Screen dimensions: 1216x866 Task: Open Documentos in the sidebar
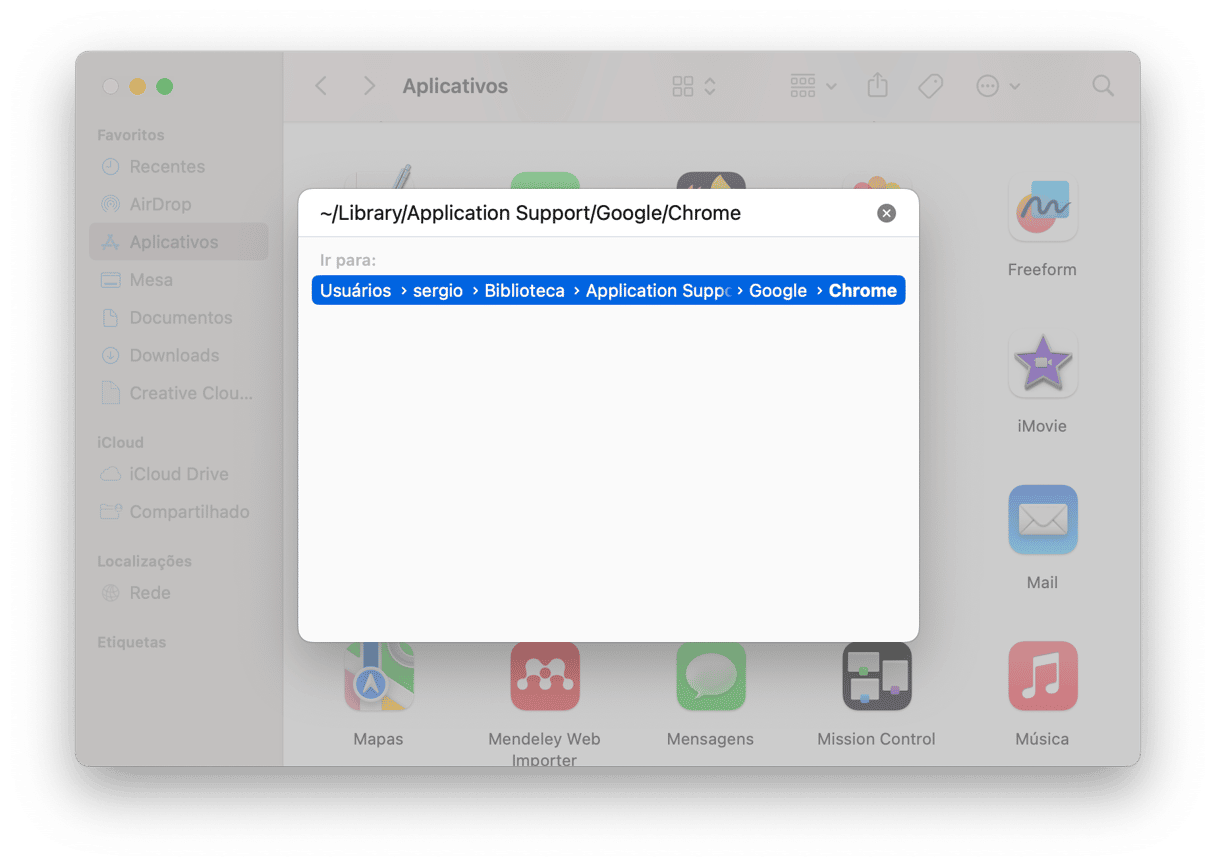point(179,318)
